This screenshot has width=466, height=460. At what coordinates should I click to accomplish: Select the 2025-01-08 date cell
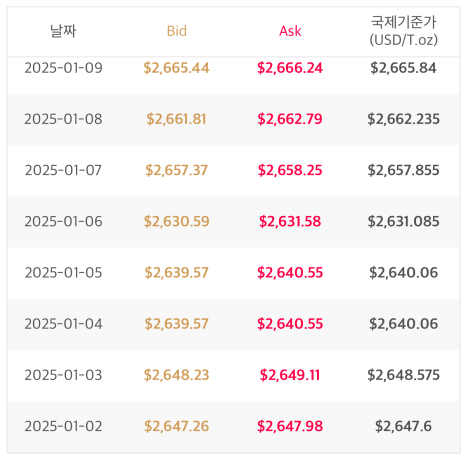tap(63, 119)
